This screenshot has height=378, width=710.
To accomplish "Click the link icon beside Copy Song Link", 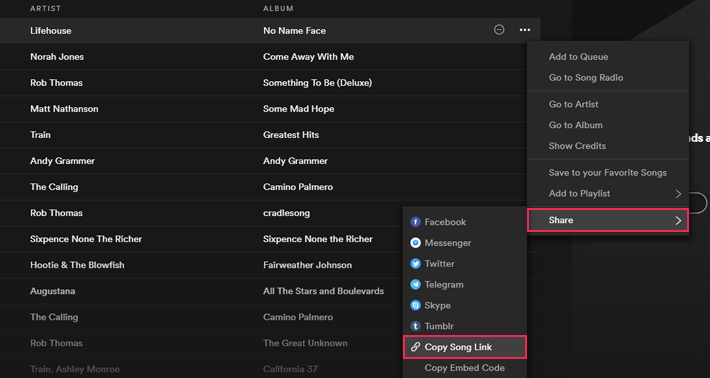I will 415,347.
